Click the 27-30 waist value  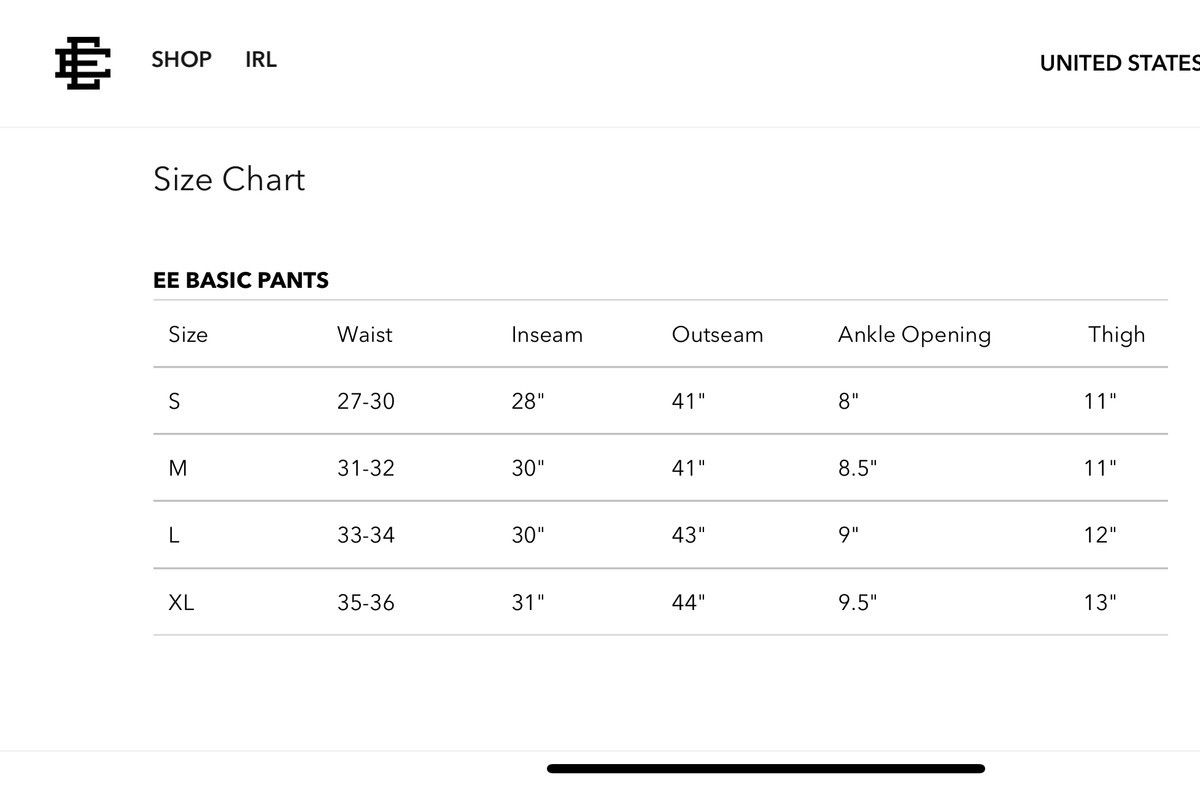[x=366, y=401]
